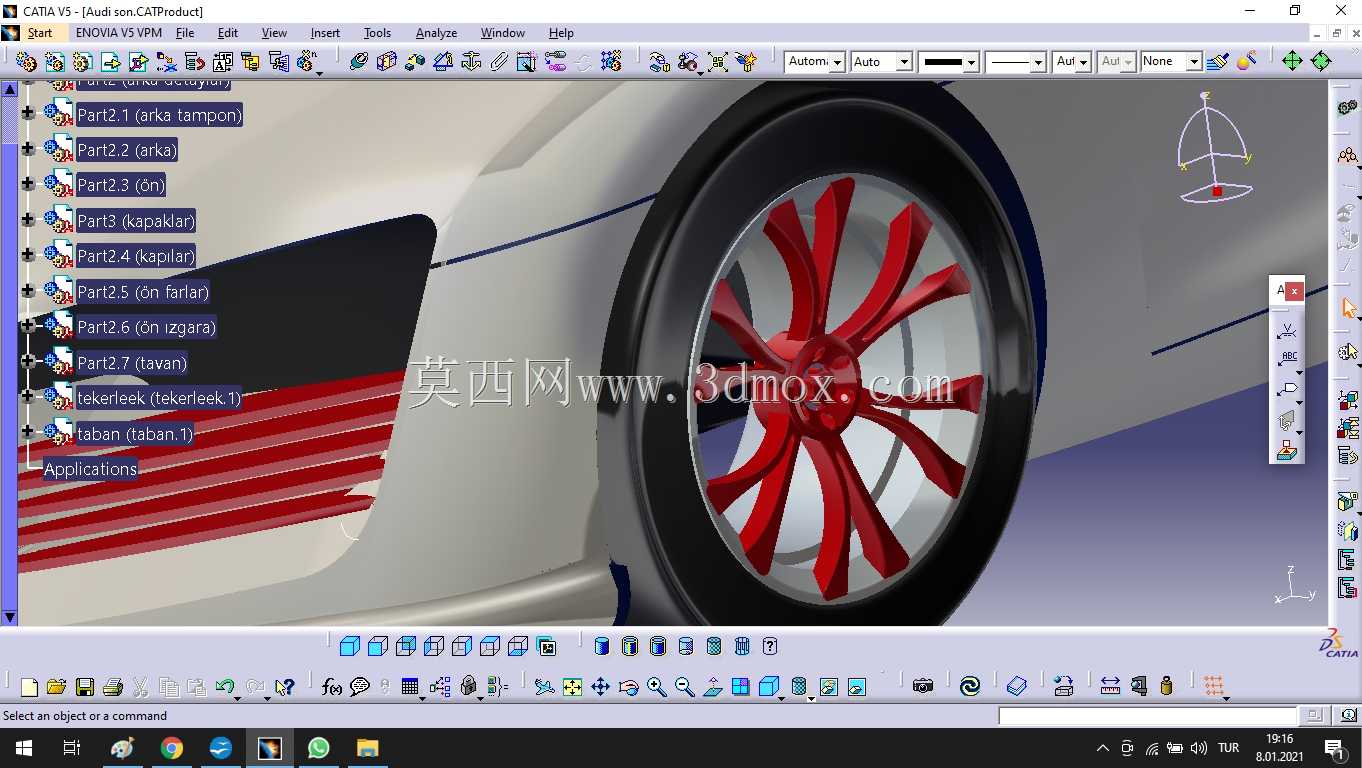
Task: Open a file with the folder icon
Action: tap(56, 687)
